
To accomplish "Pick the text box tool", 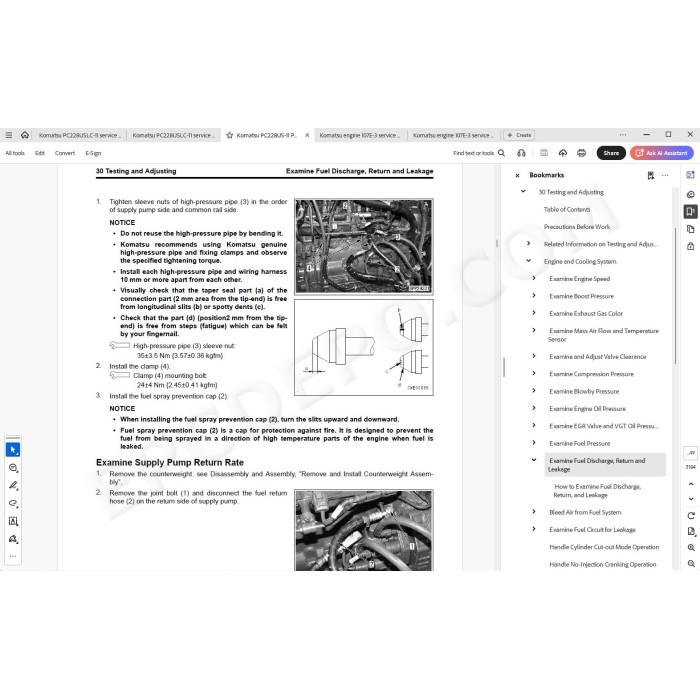I will click(13, 521).
